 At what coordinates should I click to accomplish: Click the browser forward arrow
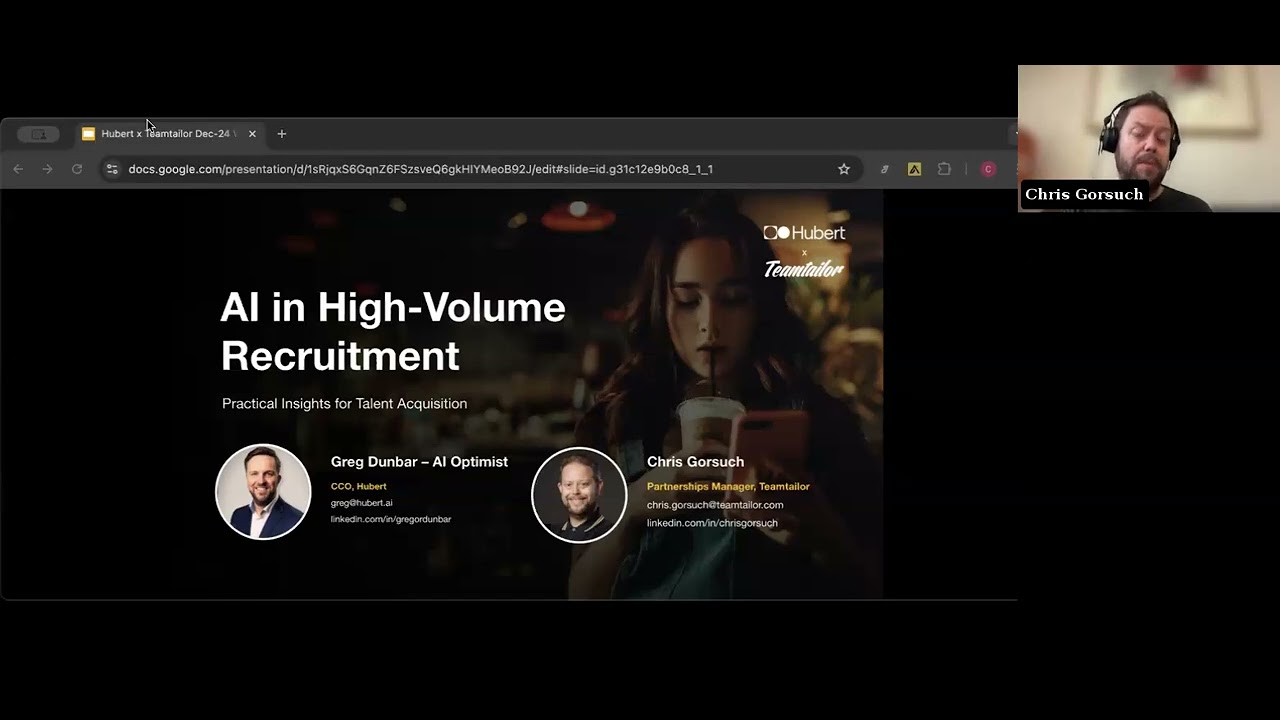pos(47,169)
